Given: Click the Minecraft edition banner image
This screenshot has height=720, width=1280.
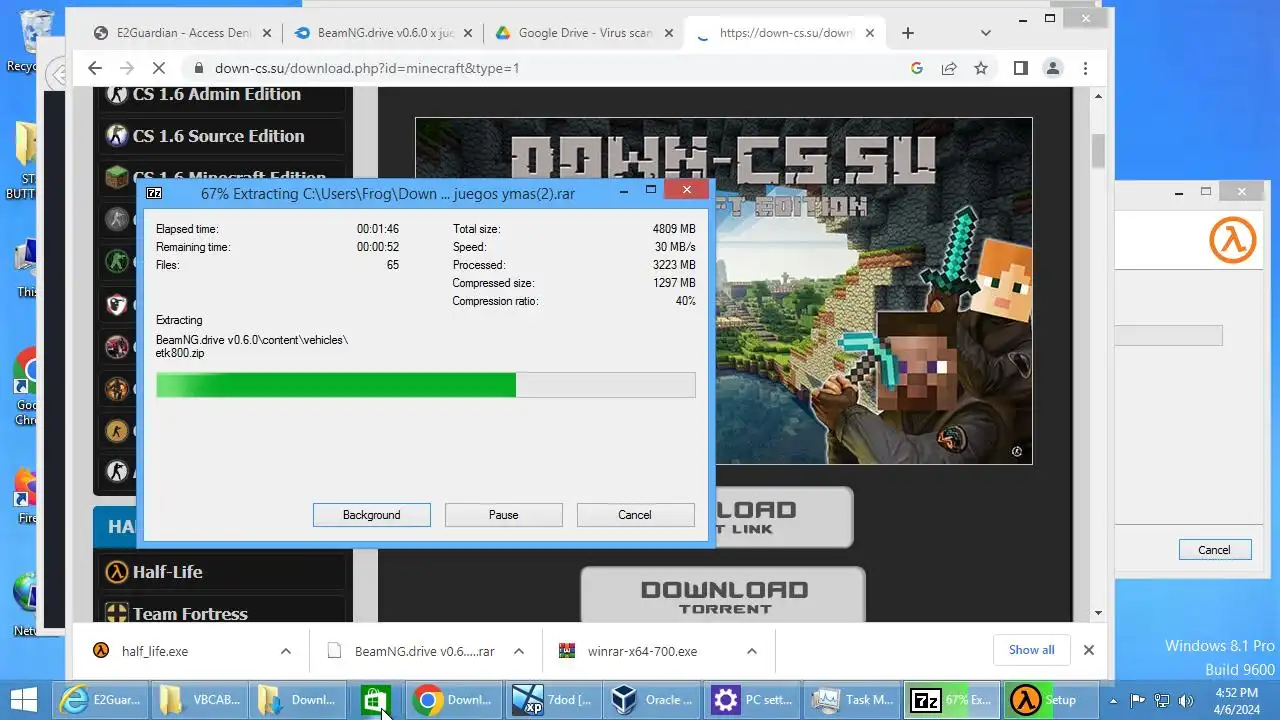Looking at the screenshot, I should (x=724, y=291).
